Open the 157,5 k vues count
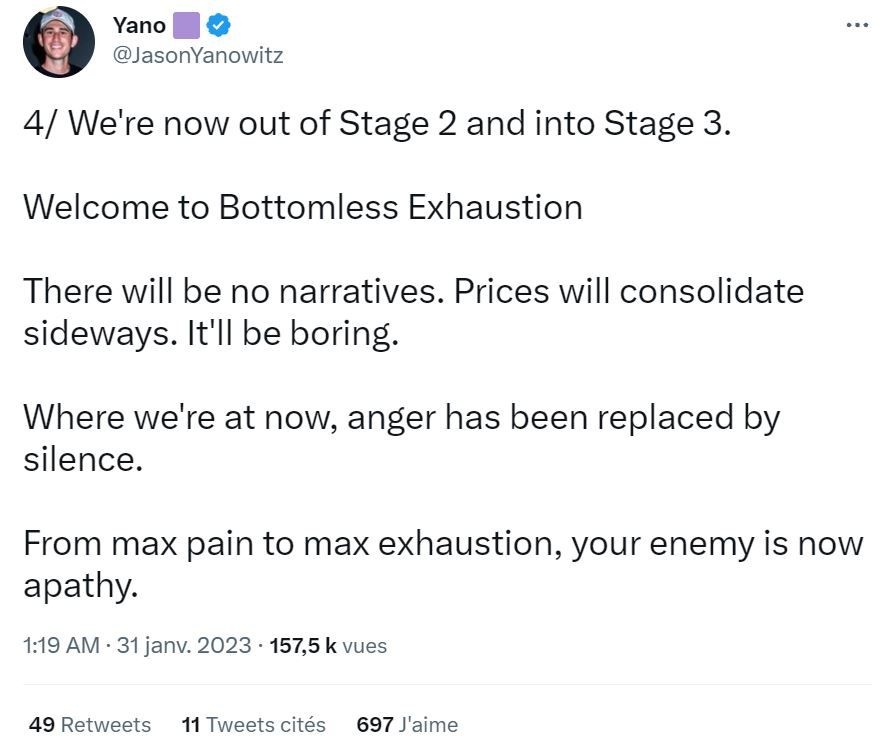 click(328, 645)
